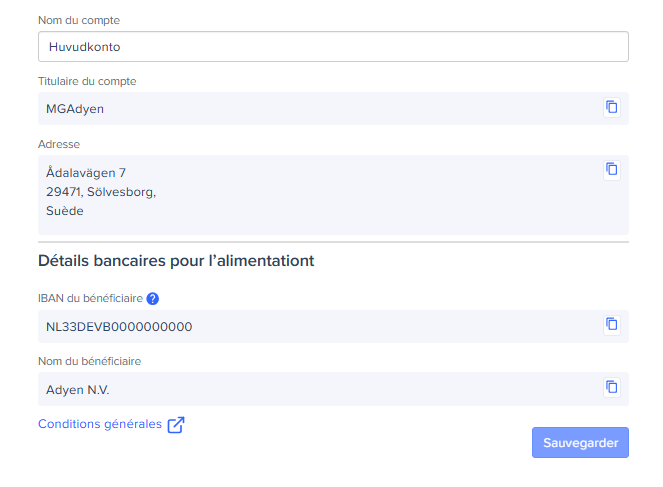
Task: Click the MGAdyen account holder value
Action: tap(75, 109)
